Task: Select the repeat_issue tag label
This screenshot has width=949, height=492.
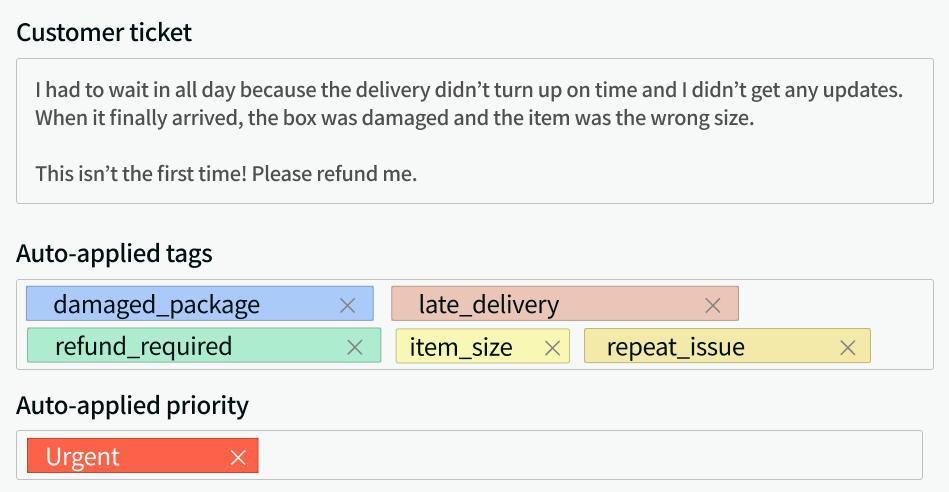Action: pyautogui.click(x=676, y=347)
